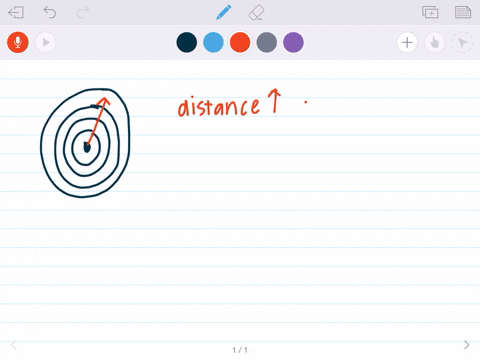Choose the dark navy pen color
The height and width of the screenshot is (360, 480).
[x=187, y=42]
